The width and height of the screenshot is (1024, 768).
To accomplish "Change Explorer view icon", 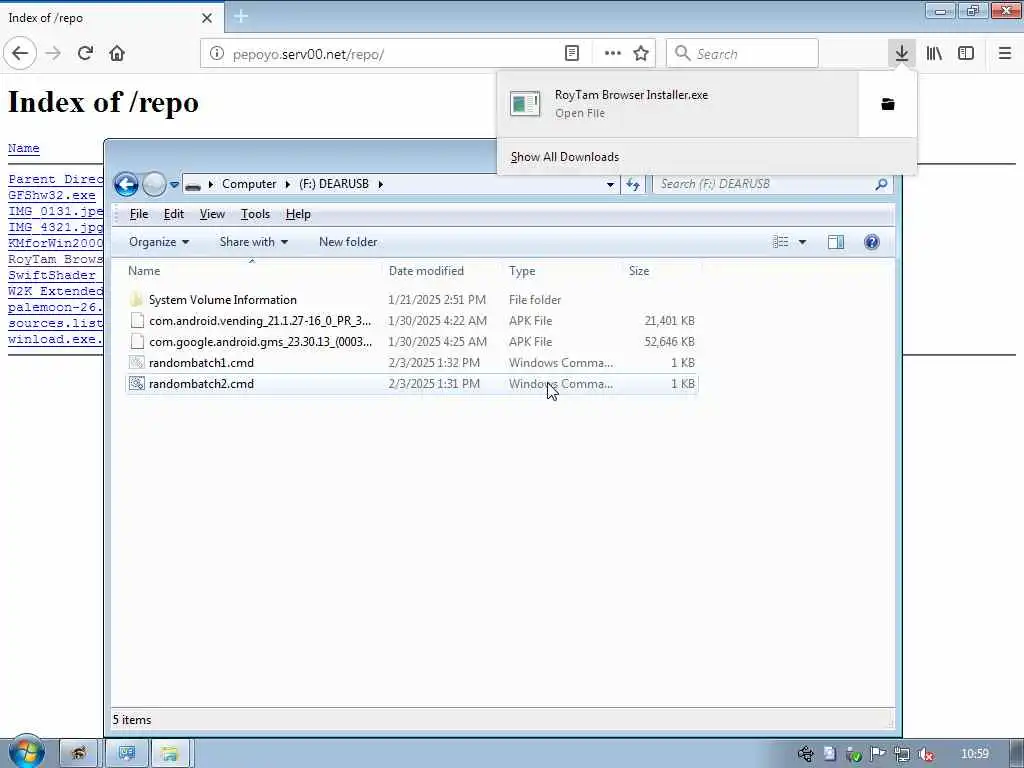I will pyautogui.click(x=780, y=242).
